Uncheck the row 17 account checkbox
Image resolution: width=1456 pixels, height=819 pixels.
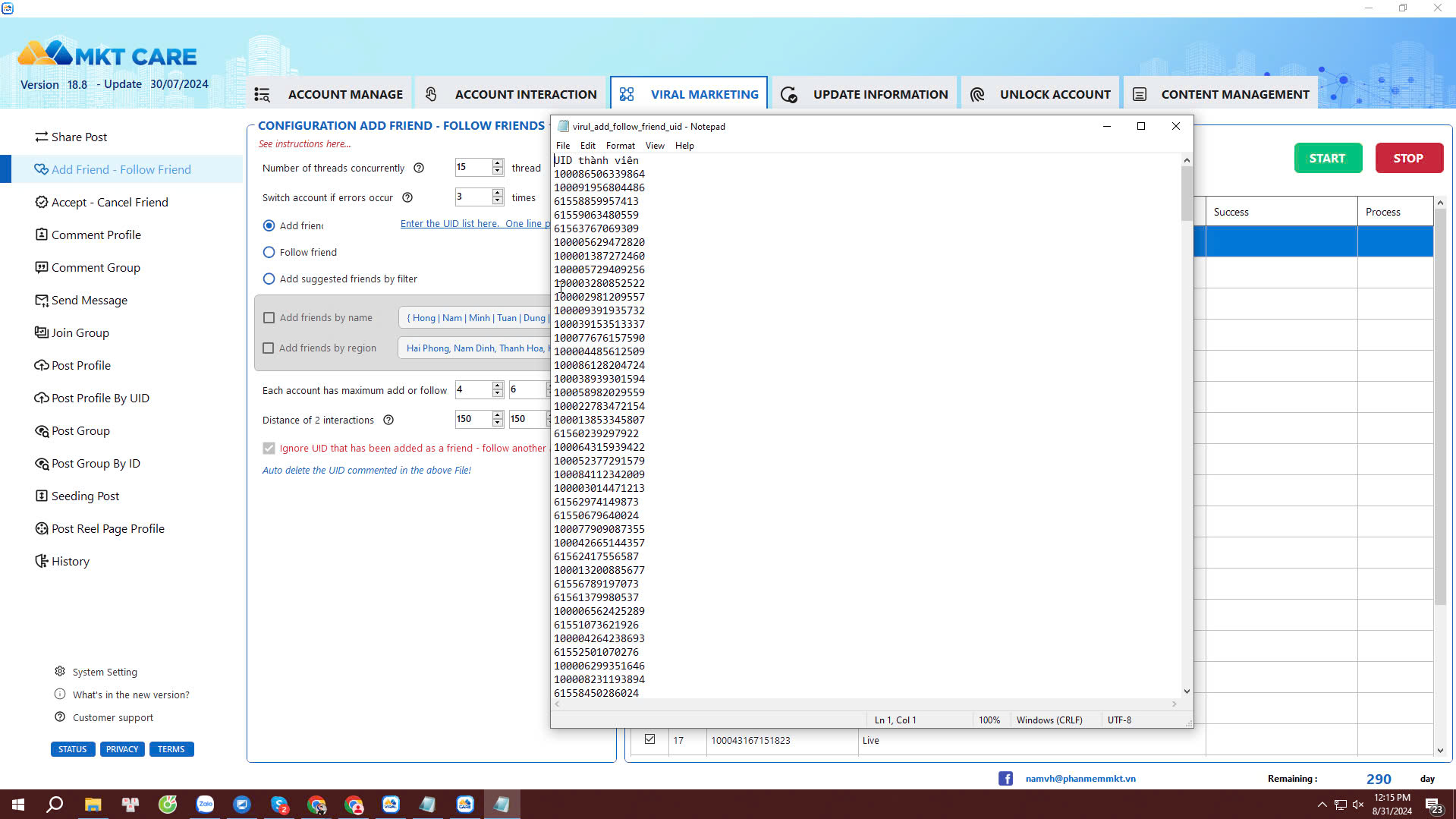point(649,739)
